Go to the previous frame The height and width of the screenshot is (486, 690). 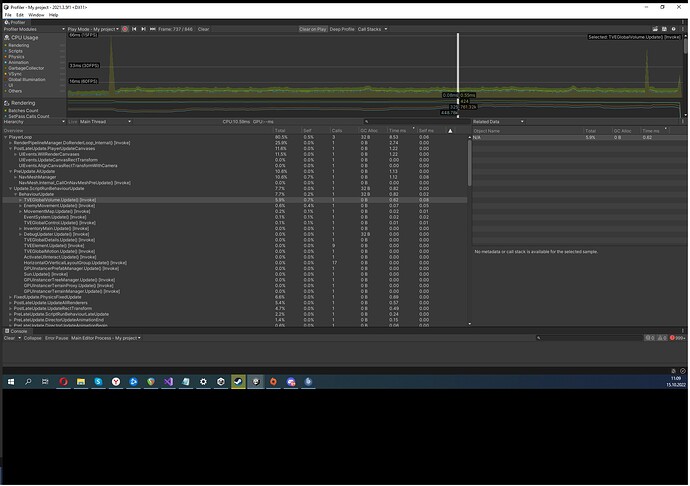pyautogui.click(x=134, y=29)
